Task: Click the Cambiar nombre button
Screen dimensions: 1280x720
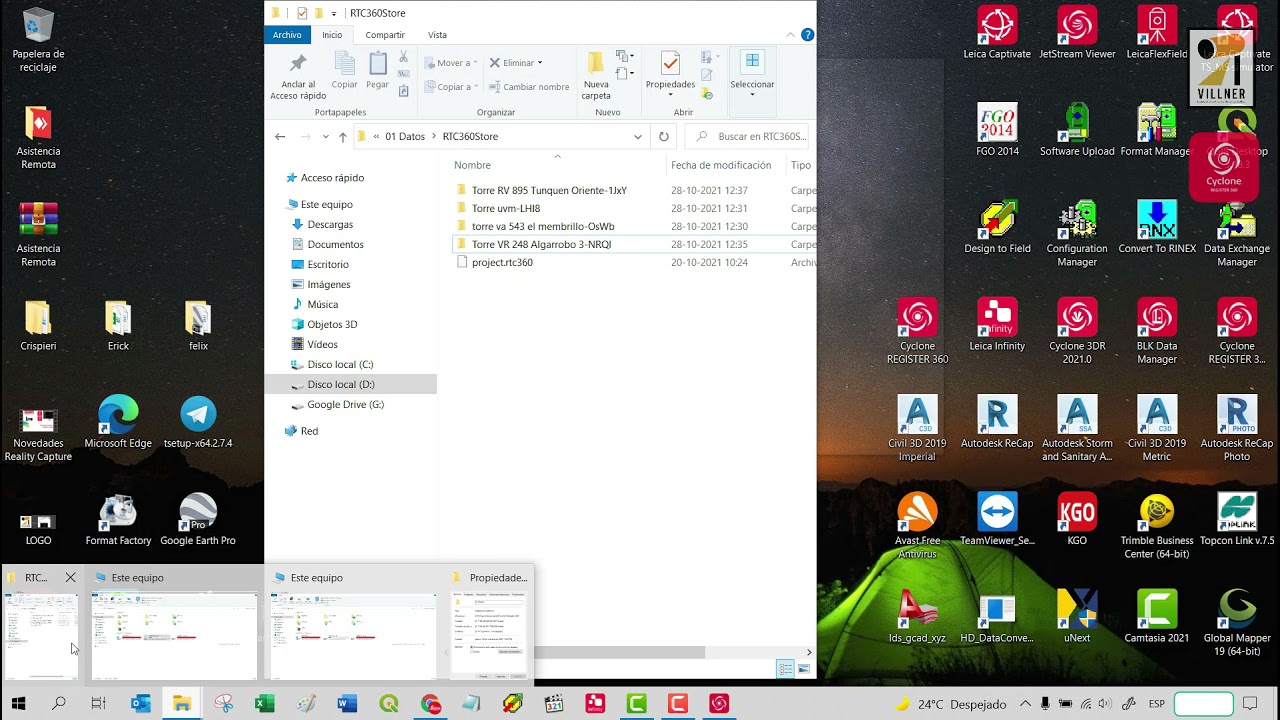Action: tap(529, 87)
